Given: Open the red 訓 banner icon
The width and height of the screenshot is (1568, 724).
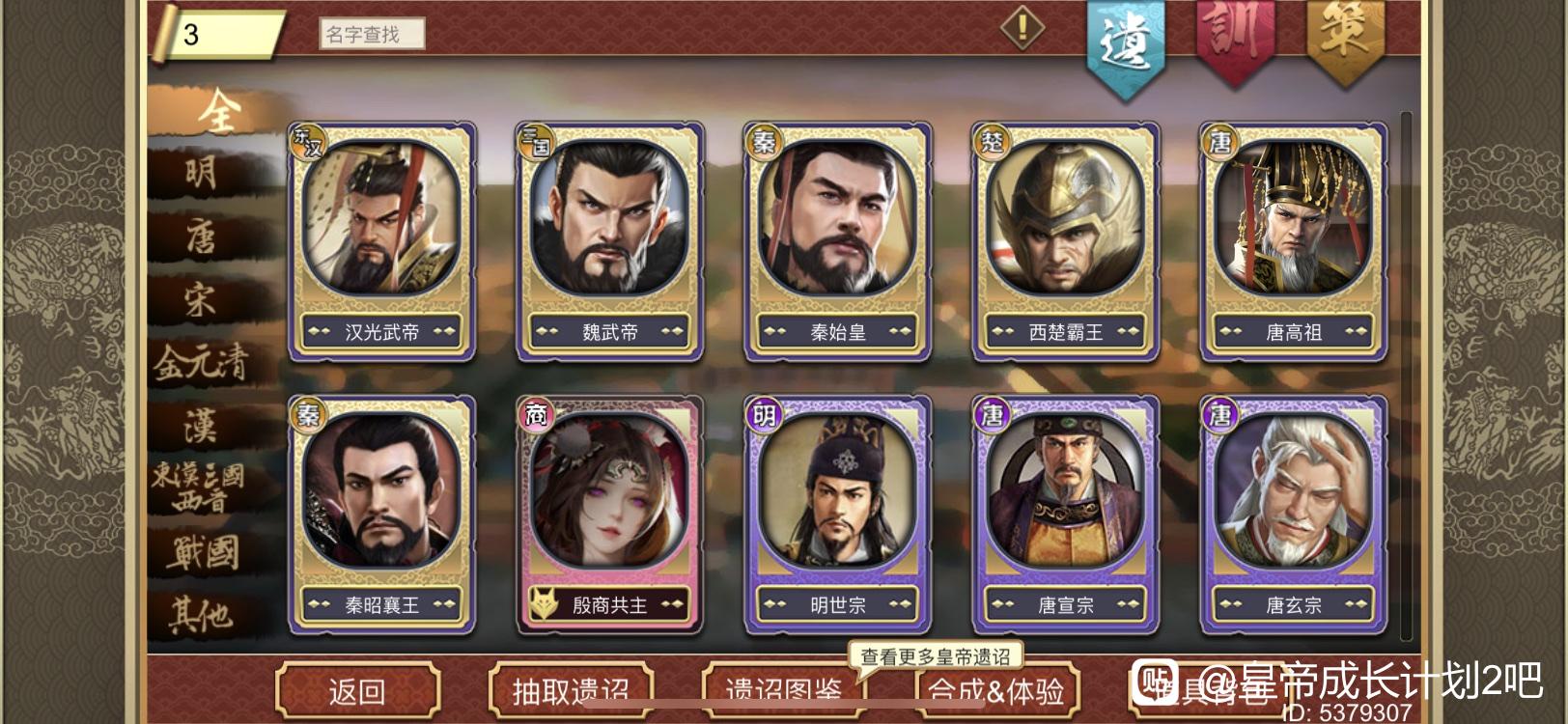Looking at the screenshot, I should pos(1234,39).
